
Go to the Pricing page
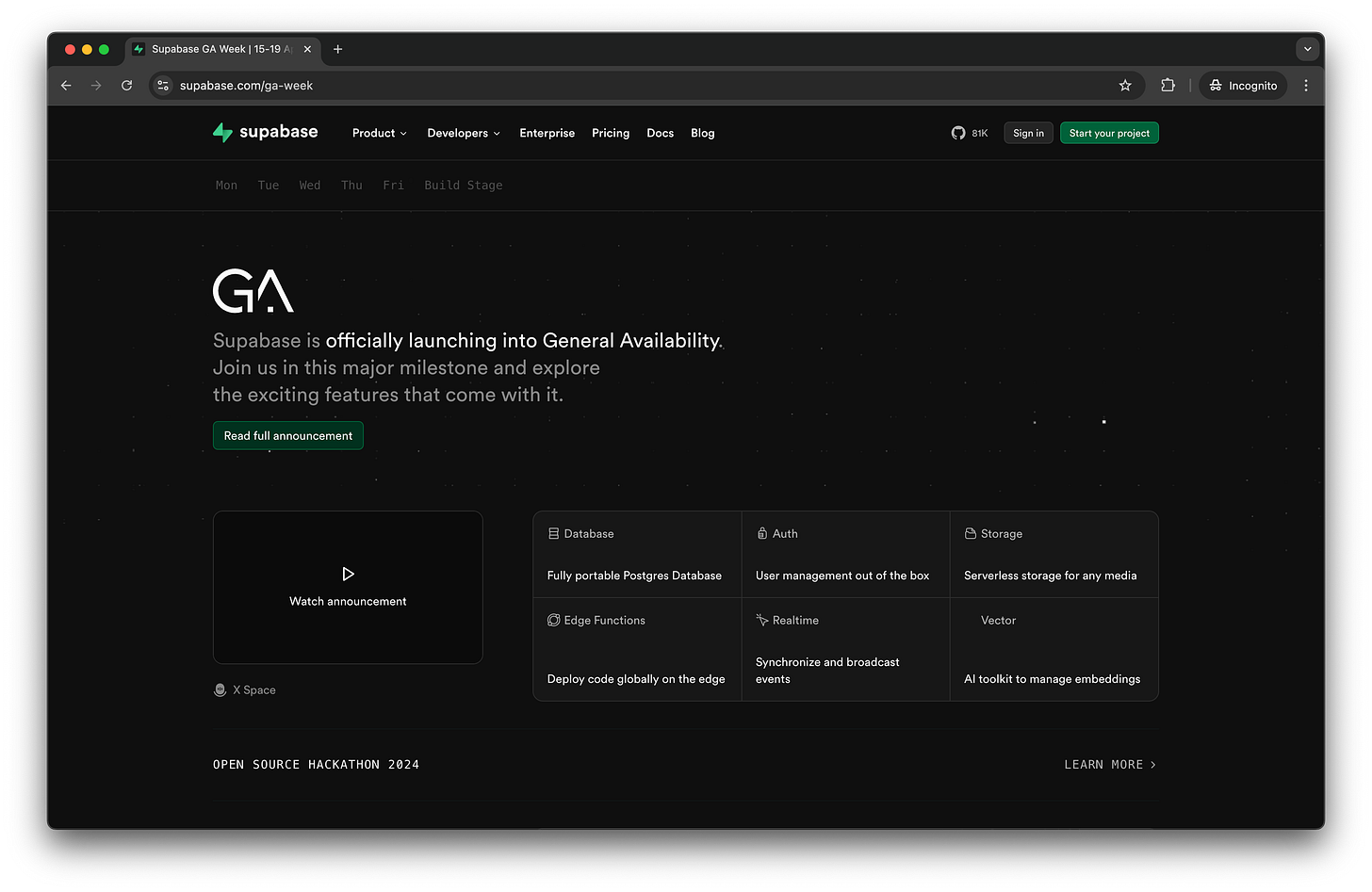click(x=611, y=134)
